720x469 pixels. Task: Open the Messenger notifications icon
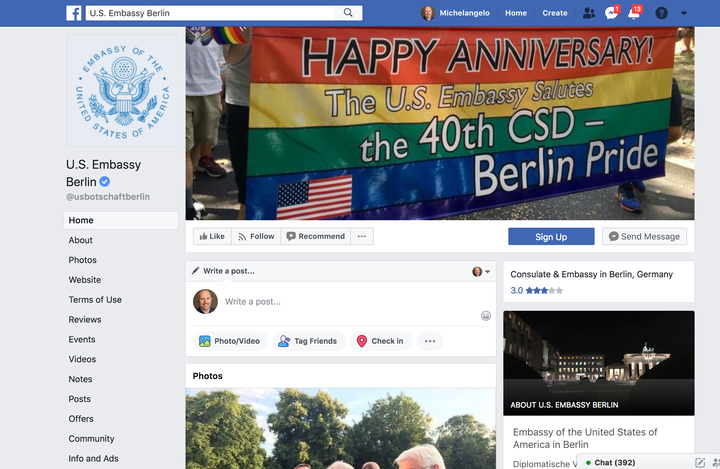(612, 13)
